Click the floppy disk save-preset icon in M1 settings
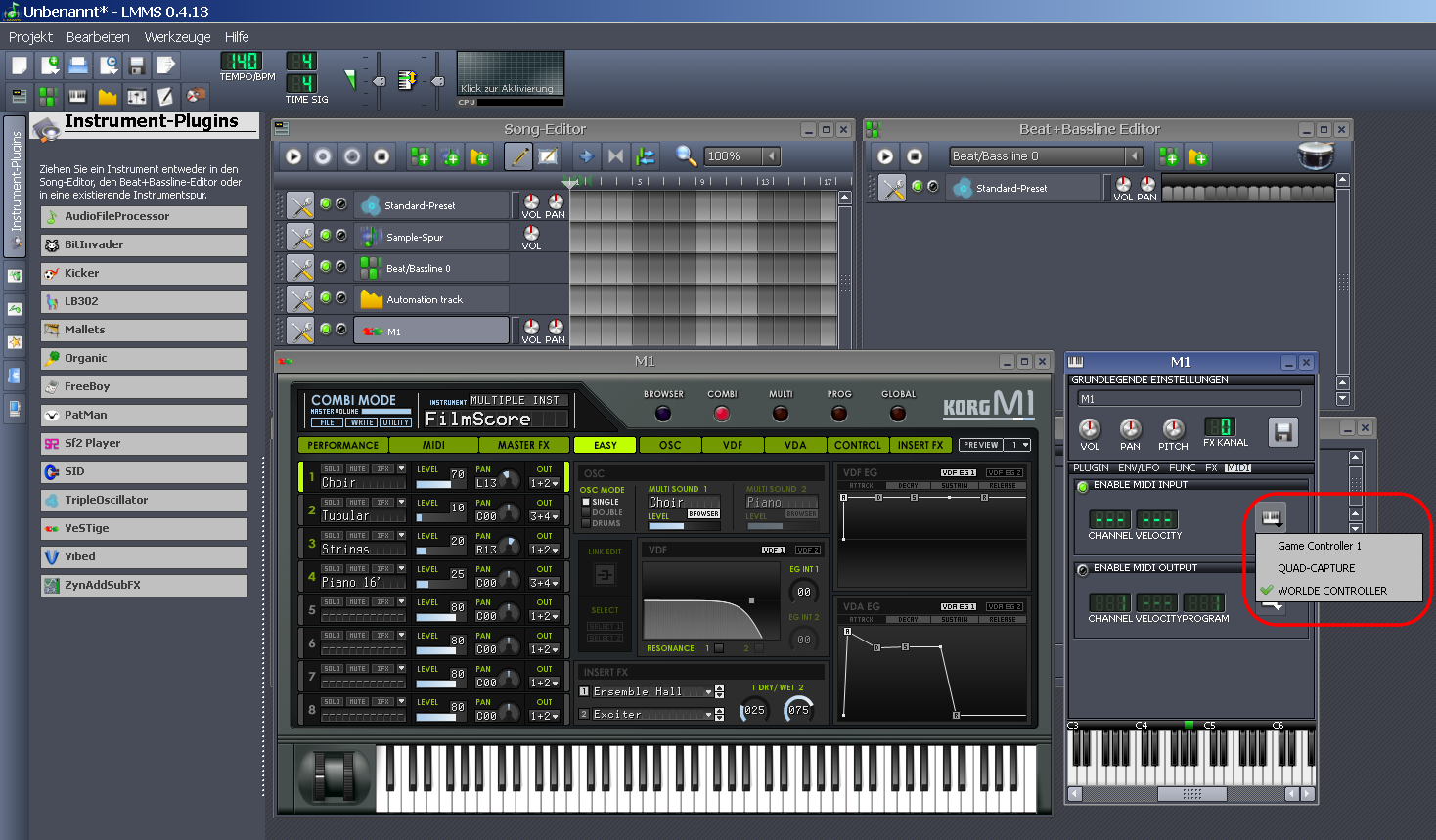1436x840 pixels. [1282, 433]
